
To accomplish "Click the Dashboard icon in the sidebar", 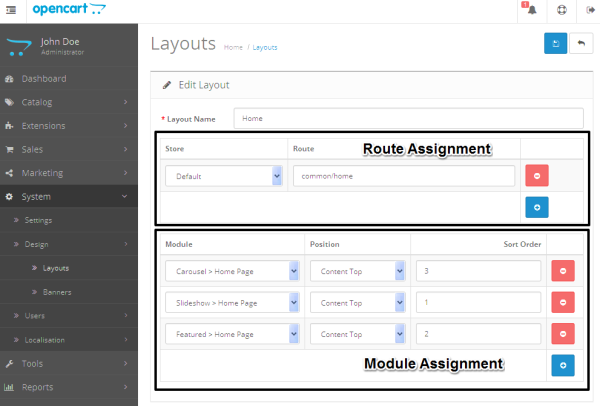I will tap(9, 79).
